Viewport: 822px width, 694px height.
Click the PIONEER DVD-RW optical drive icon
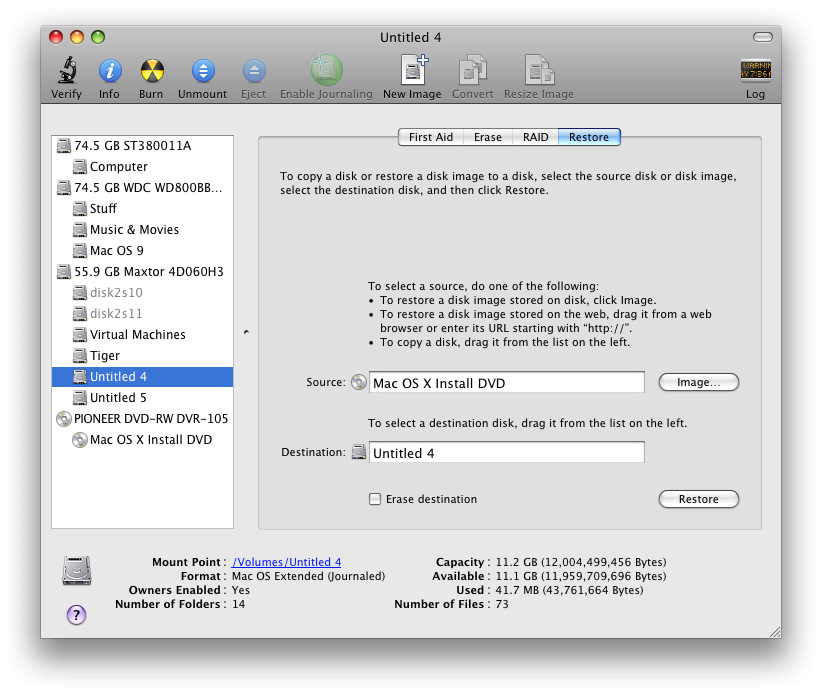coord(63,419)
